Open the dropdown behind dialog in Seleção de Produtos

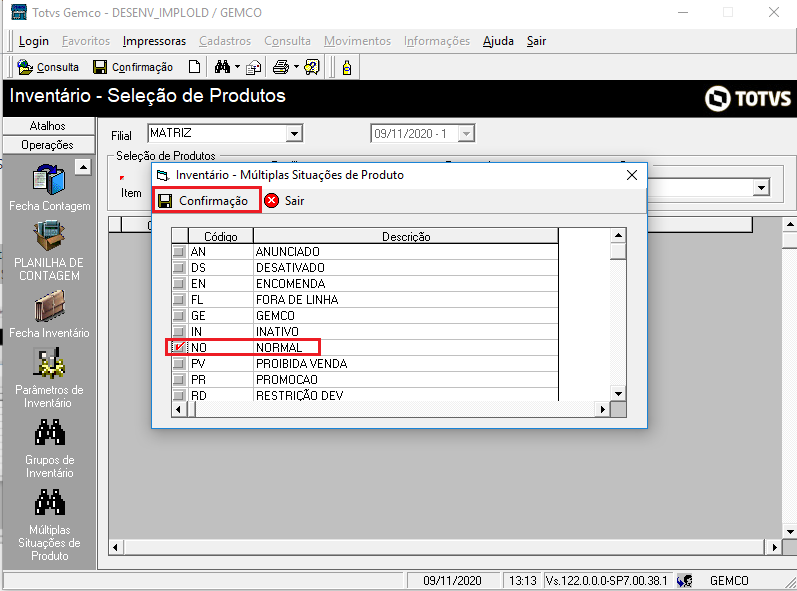tap(761, 188)
